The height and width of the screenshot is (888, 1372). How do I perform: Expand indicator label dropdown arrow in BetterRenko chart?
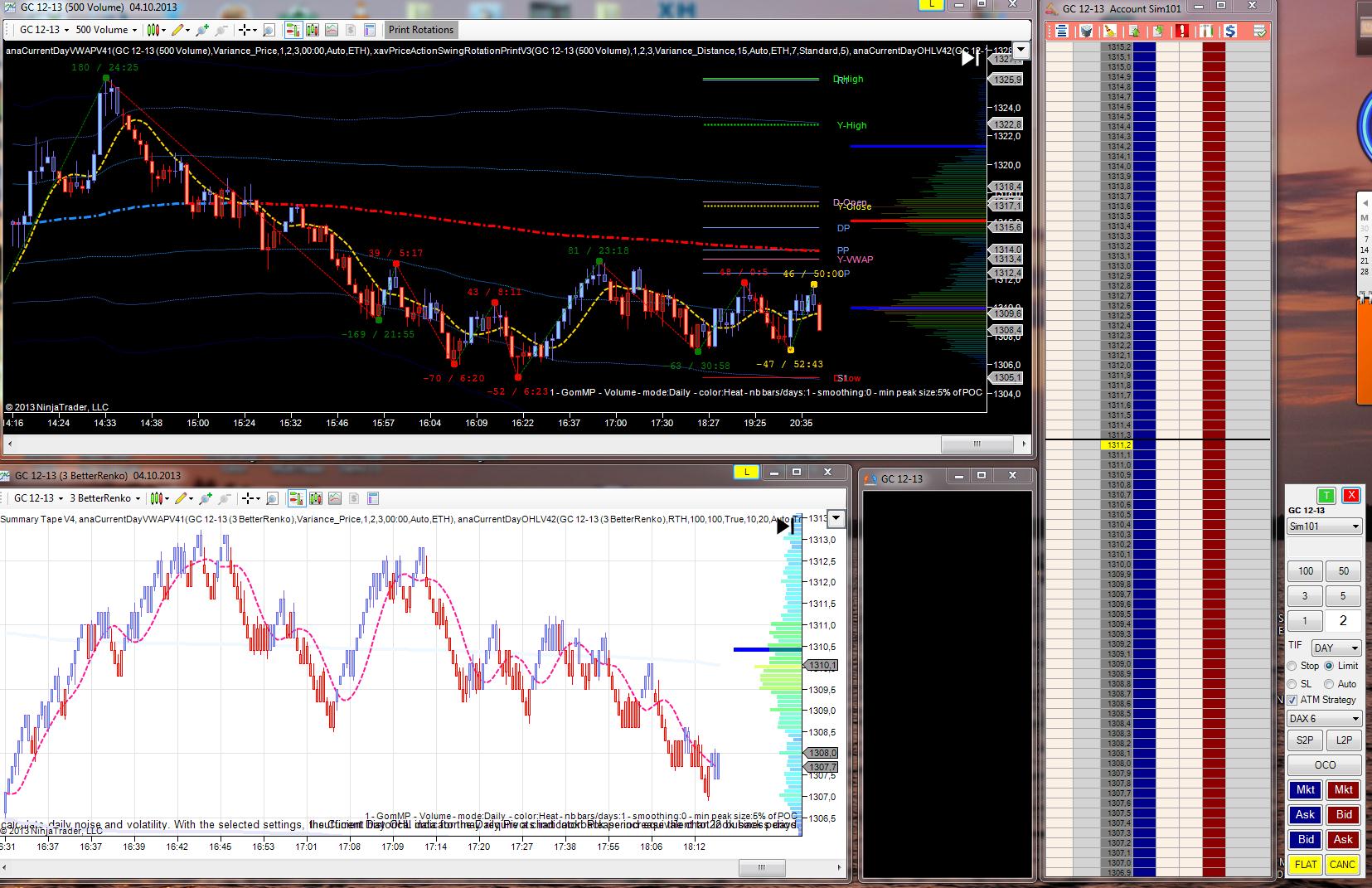point(836,519)
